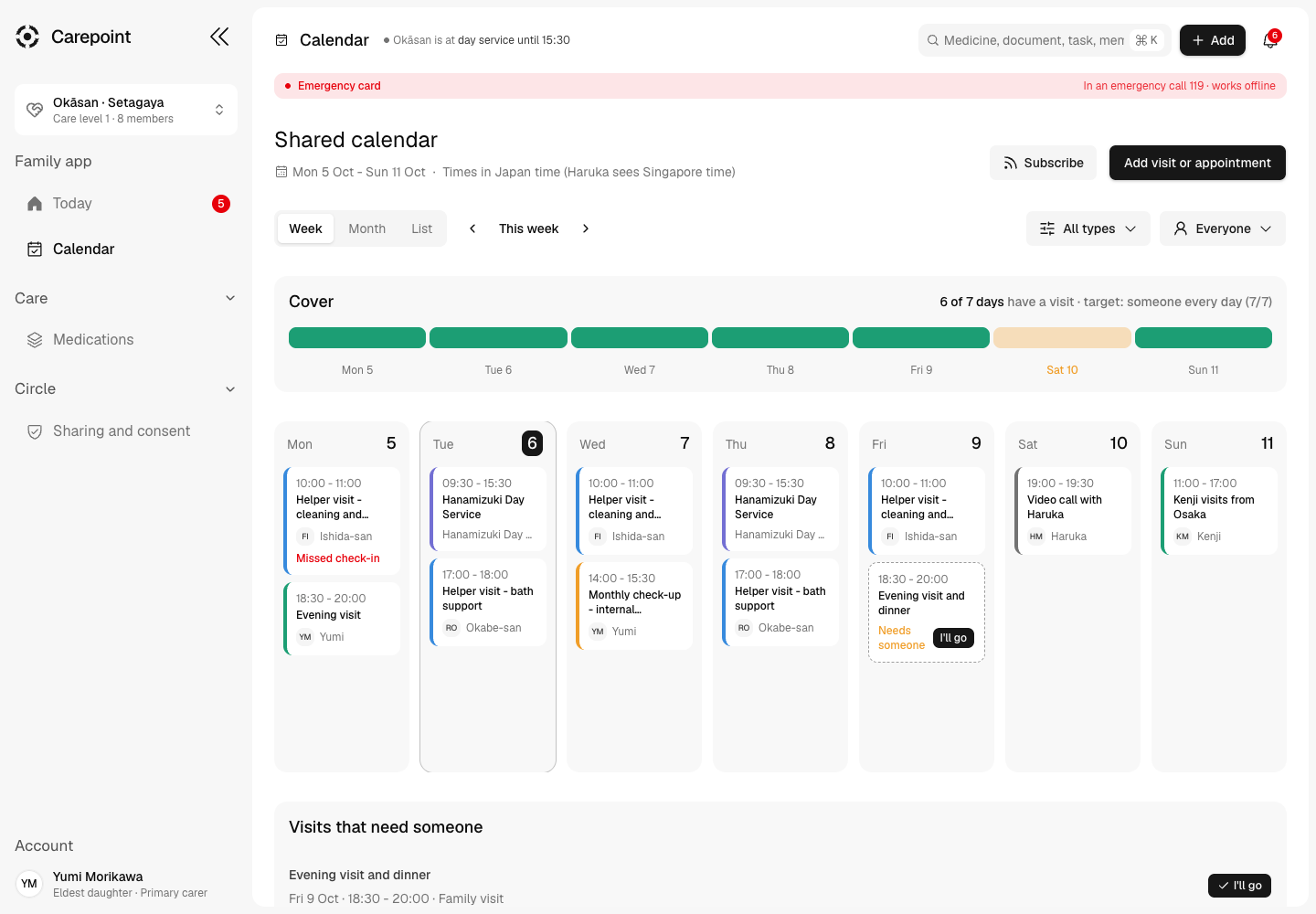
Task: Click the Carepoint logo icon
Action: pos(27,37)
